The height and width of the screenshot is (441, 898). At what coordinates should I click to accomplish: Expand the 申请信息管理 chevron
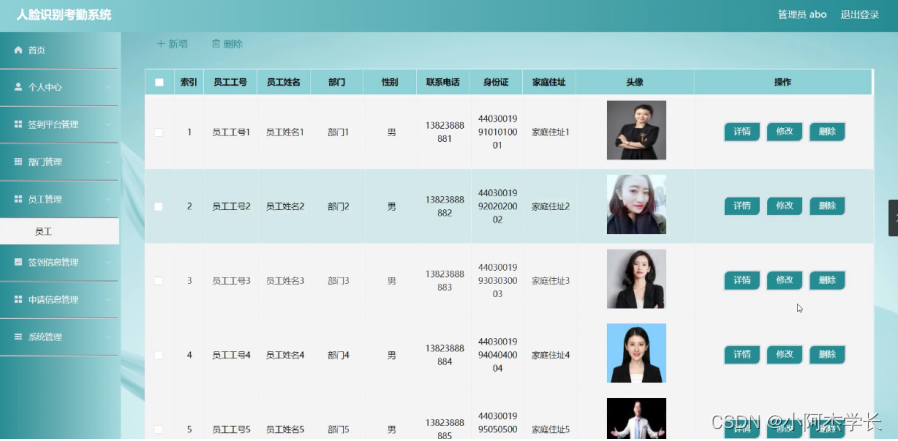point(108,300)
